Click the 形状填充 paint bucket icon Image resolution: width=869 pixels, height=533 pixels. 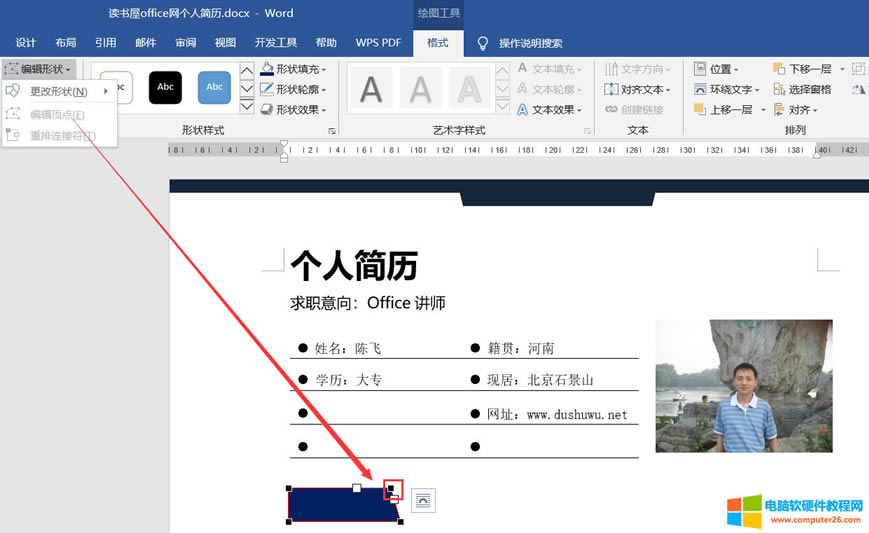(x=267, y=69)
